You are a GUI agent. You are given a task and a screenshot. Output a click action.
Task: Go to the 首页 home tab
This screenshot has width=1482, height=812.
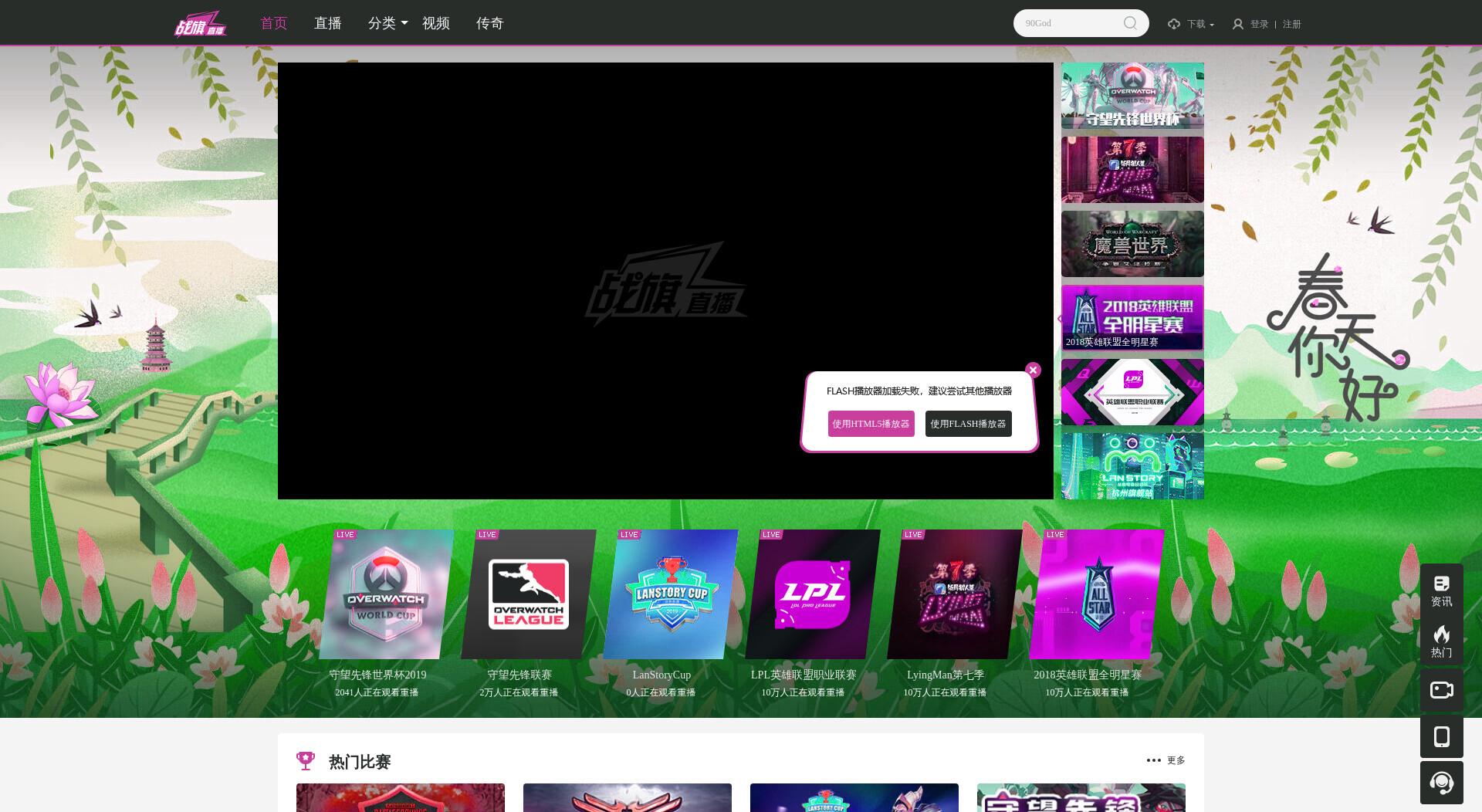(274, 23)
